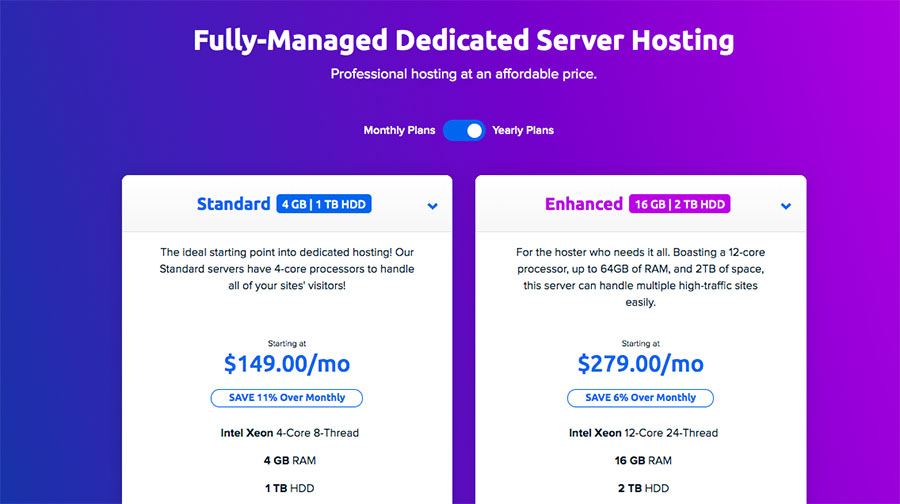
Task: Click the 4 GB | 1 TB HDD badge
Action: pos(324,204)
